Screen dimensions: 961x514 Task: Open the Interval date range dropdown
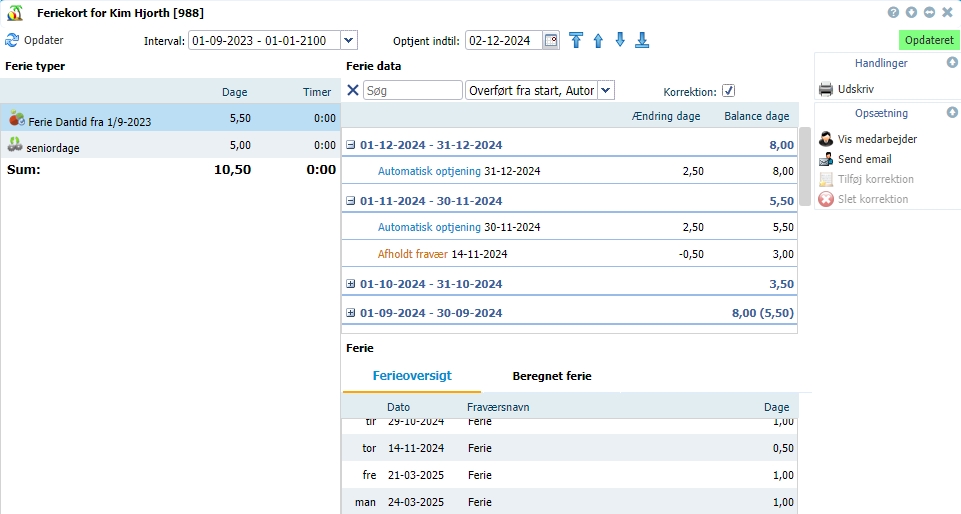click(348, 41)
